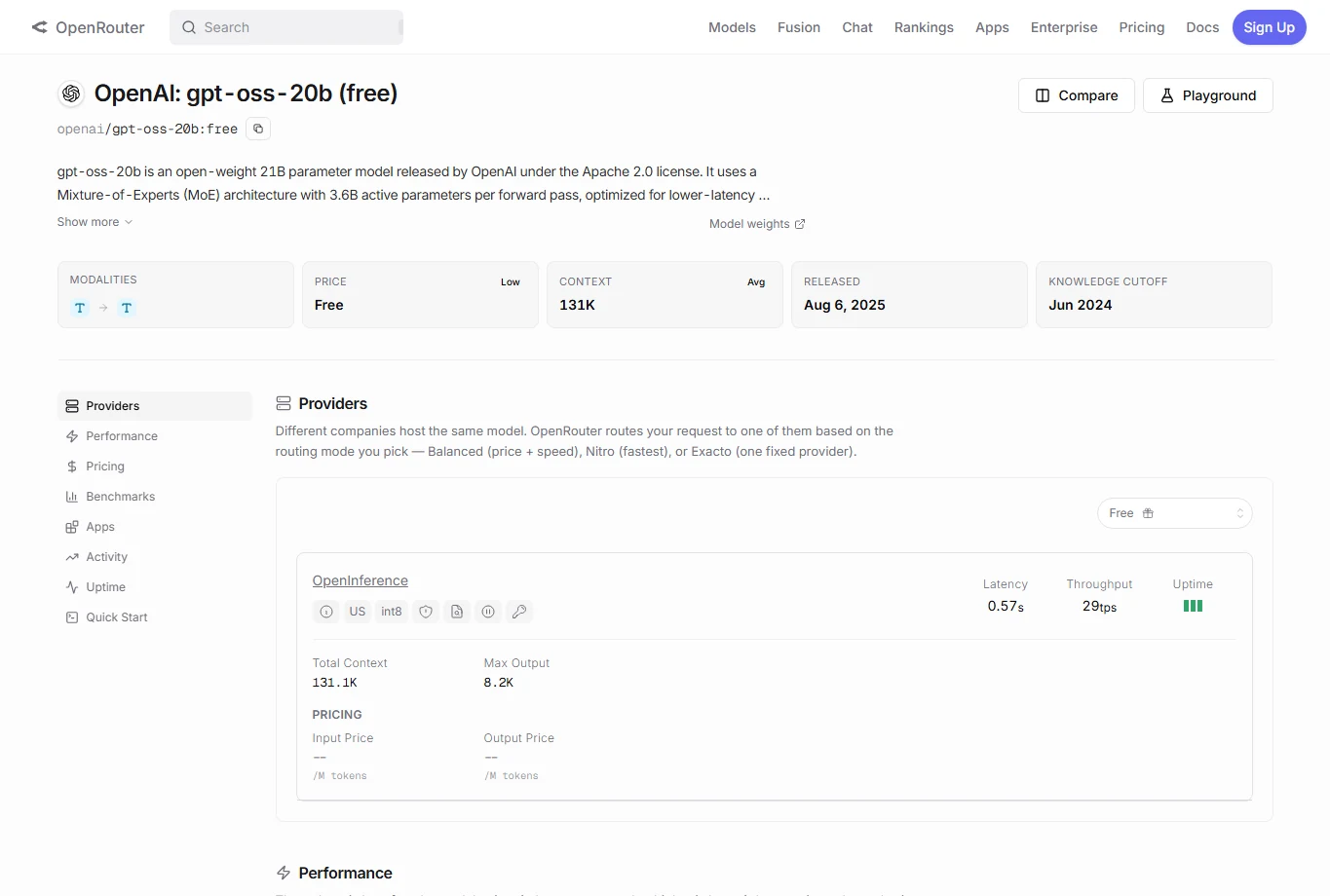Click the Providers heading server icon
This screenshot has height=896, width=1330.
pyautogui.click(x=284, y=403)
